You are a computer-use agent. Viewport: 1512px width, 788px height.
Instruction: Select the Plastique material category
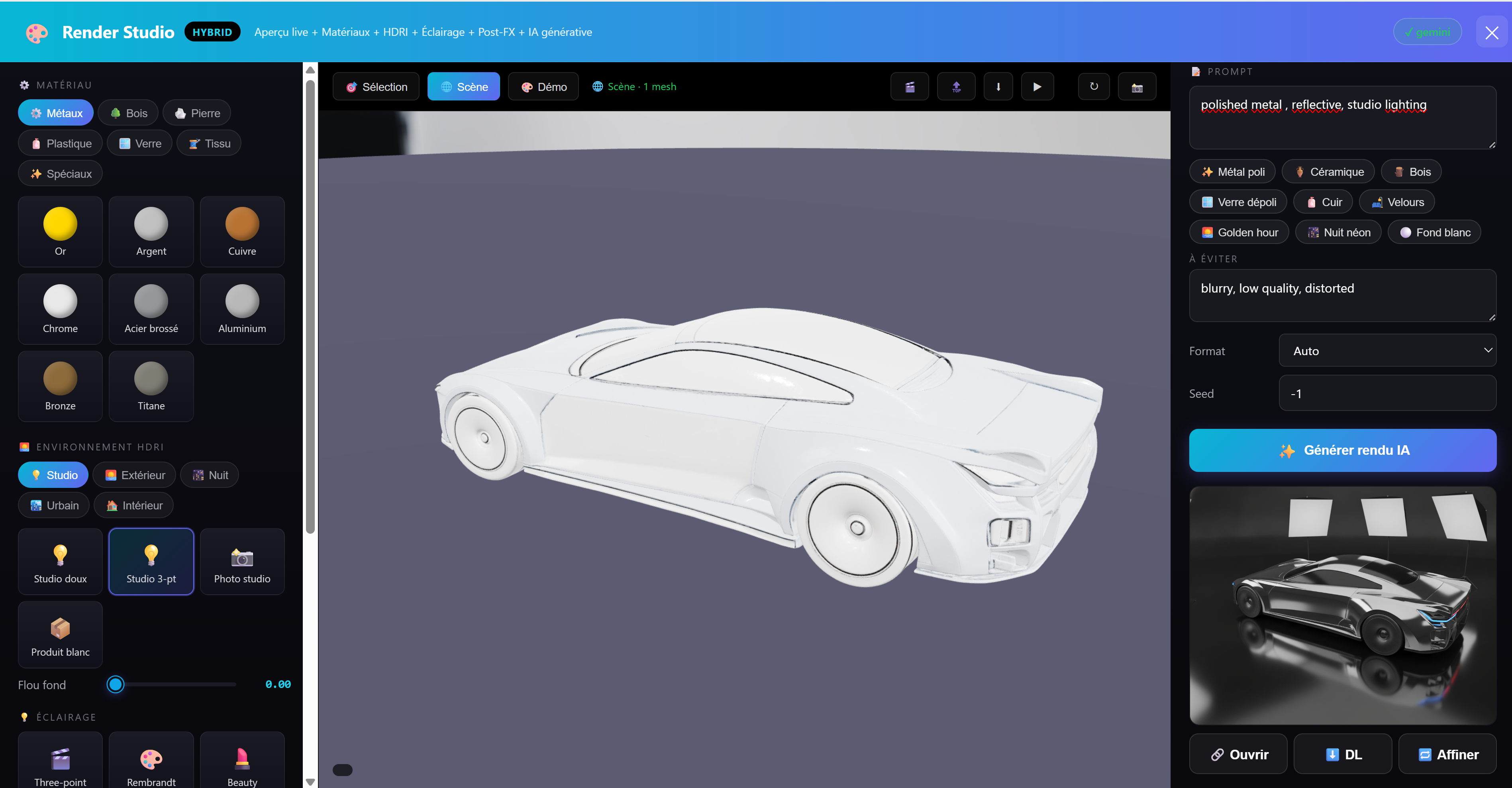pyautogui.click(x=61, y=144)
